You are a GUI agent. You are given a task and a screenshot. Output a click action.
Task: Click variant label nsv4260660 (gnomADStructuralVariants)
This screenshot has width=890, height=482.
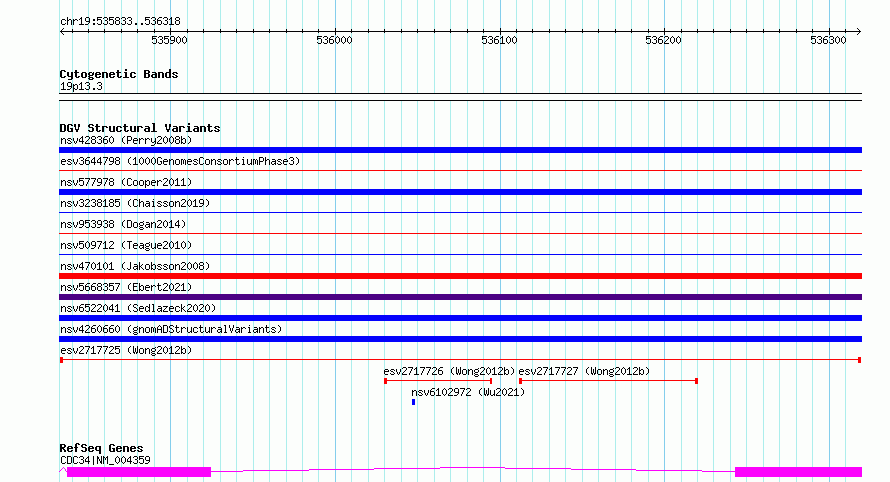tap(171, 329)
